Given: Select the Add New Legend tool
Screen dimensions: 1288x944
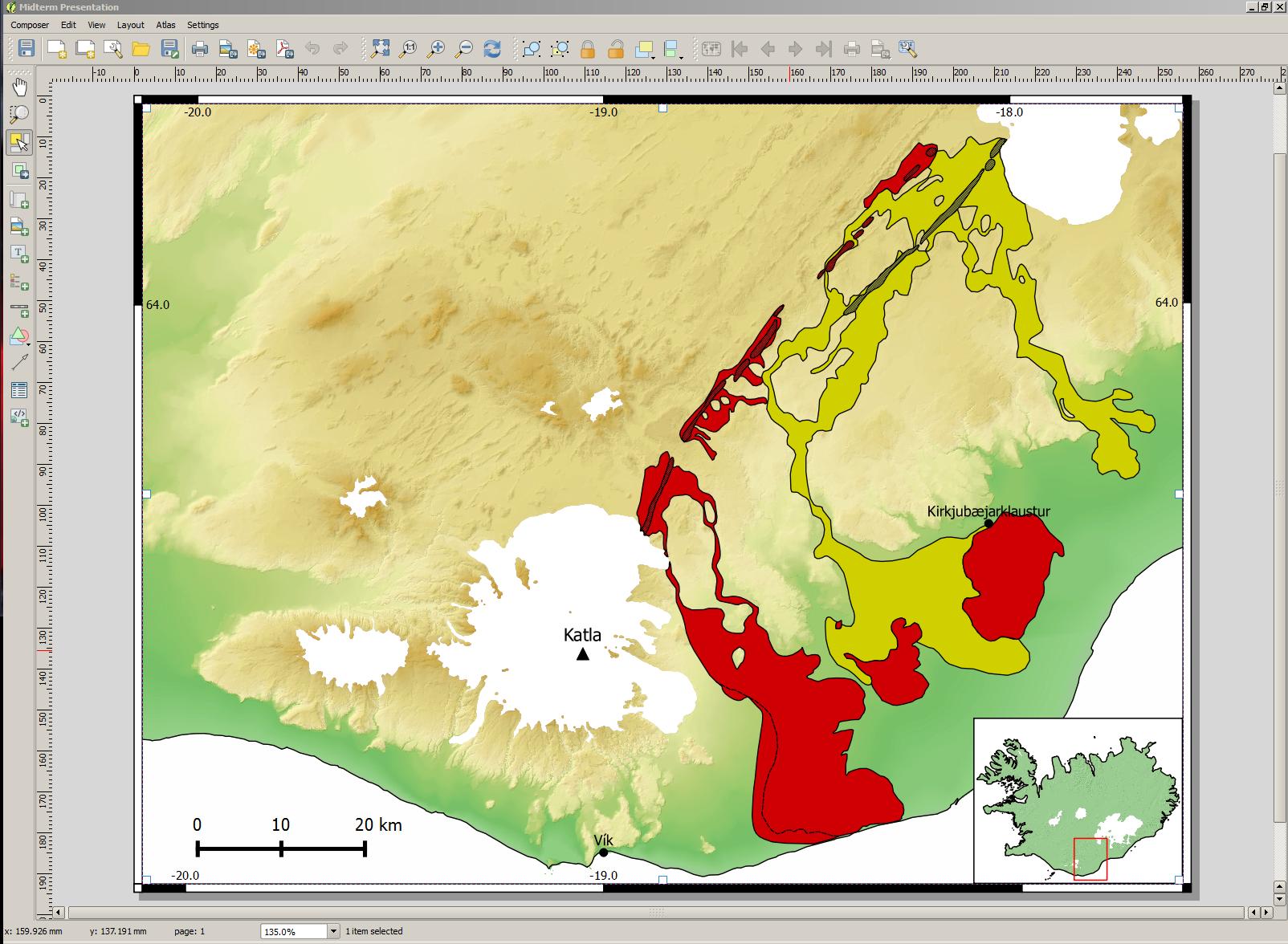Looking at the screenshot, I should pos(19,282).
